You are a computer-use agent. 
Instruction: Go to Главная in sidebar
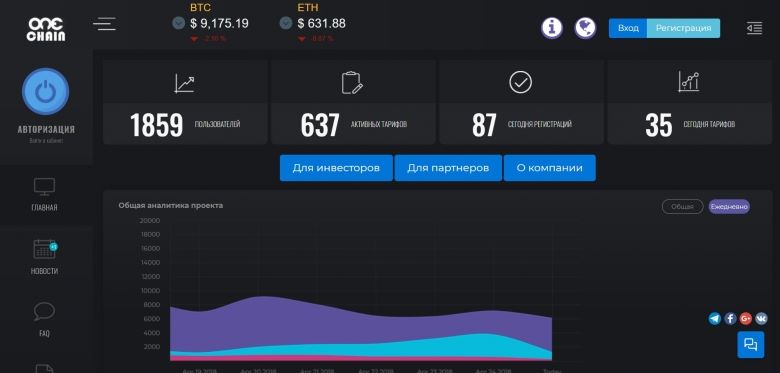click(44, 195)
